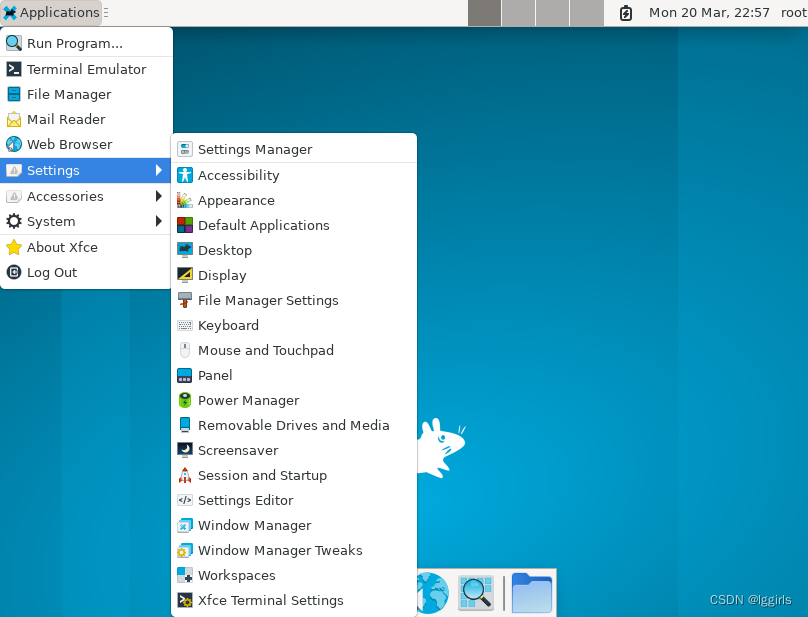The image size is (808, 617).
Task: Click the Appearance palette icon
Action: (x=184, y=200)
